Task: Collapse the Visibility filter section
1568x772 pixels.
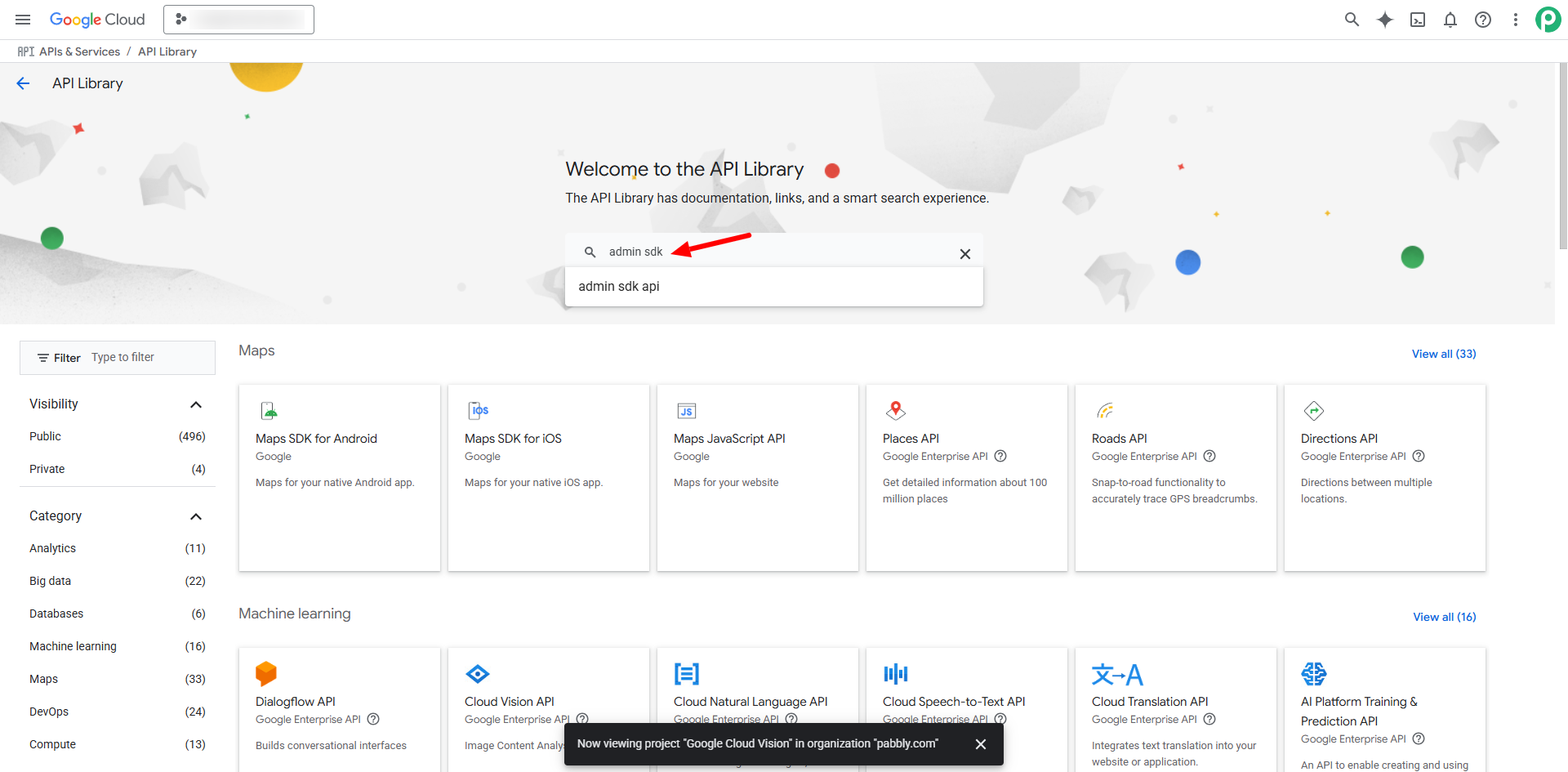Action: pyautogui.click(x=196, y=404)
